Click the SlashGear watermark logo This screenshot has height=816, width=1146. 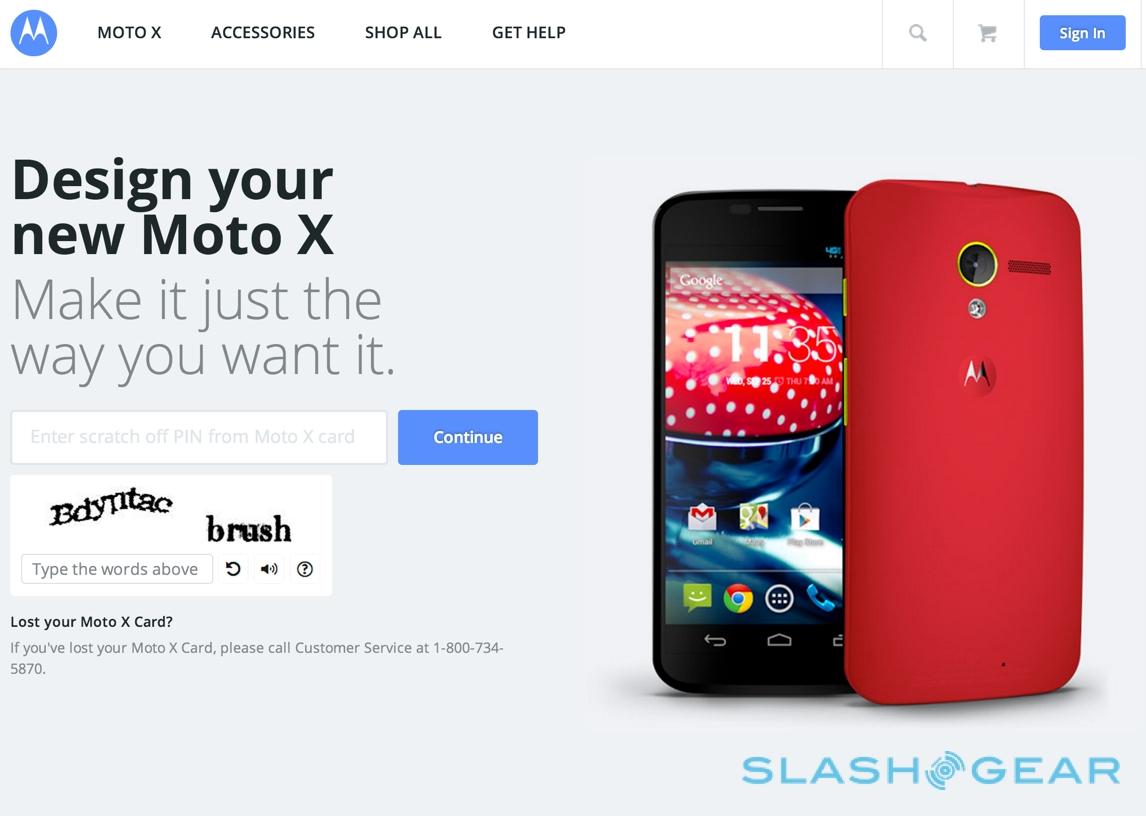(930, 770)
